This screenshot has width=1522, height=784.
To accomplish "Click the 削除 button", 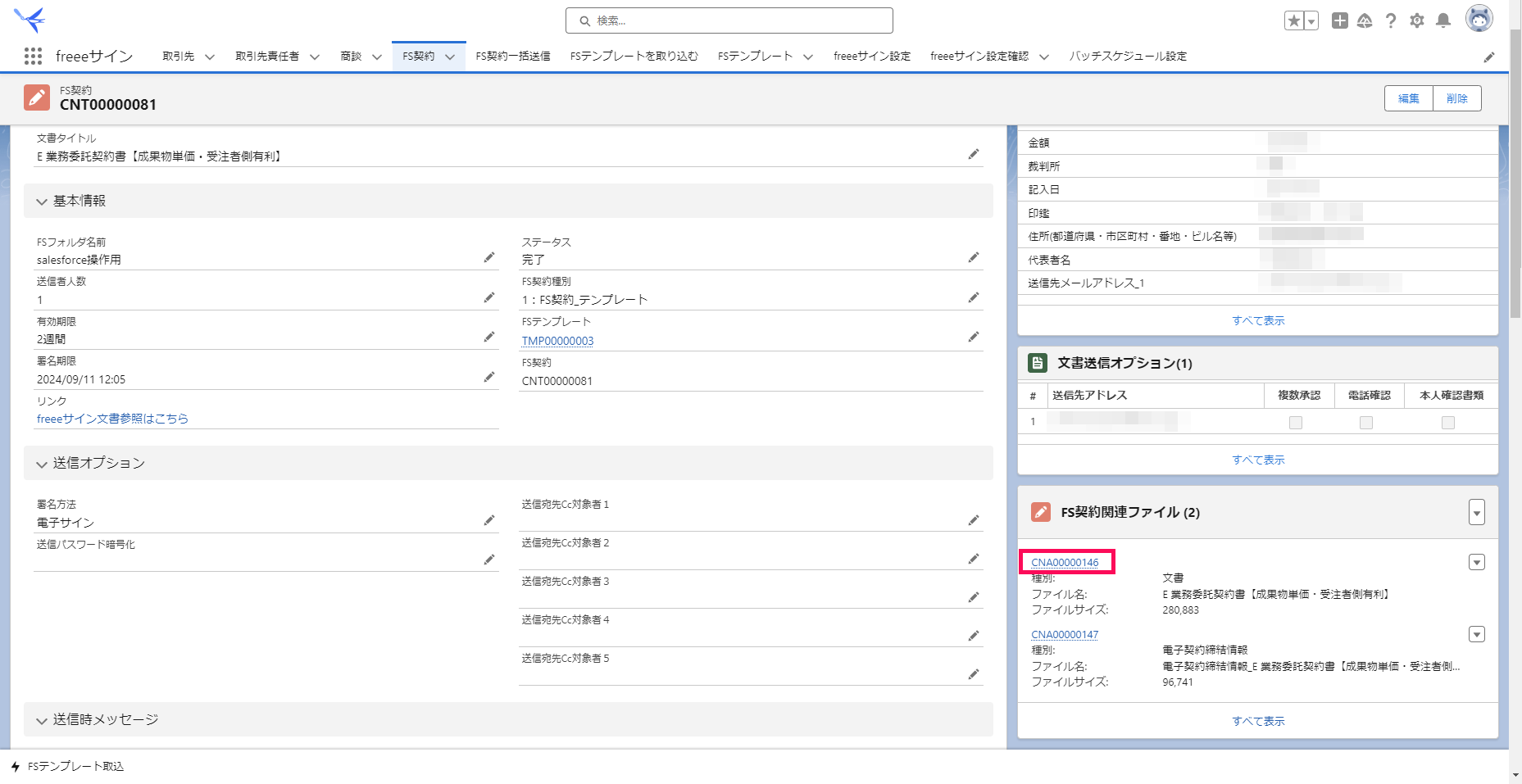I will [1457, 98].
